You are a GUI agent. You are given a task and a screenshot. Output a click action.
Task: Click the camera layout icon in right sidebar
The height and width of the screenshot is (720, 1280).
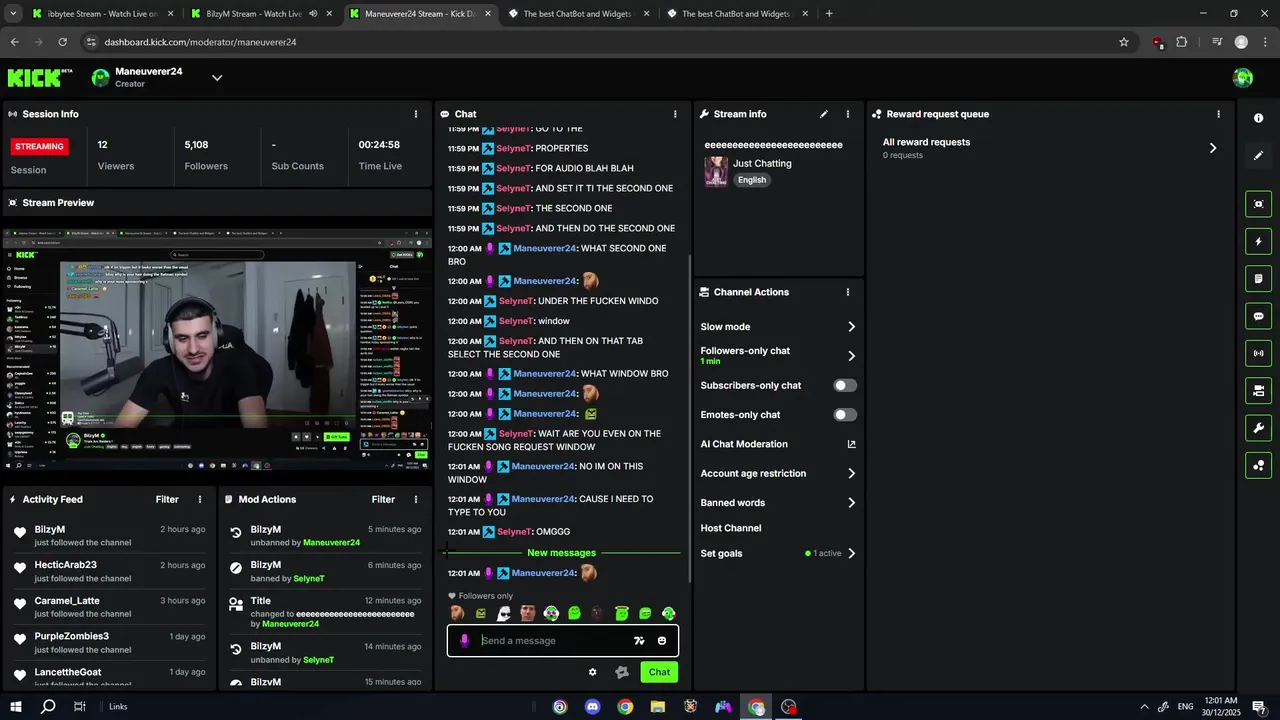coord(1258,390)
